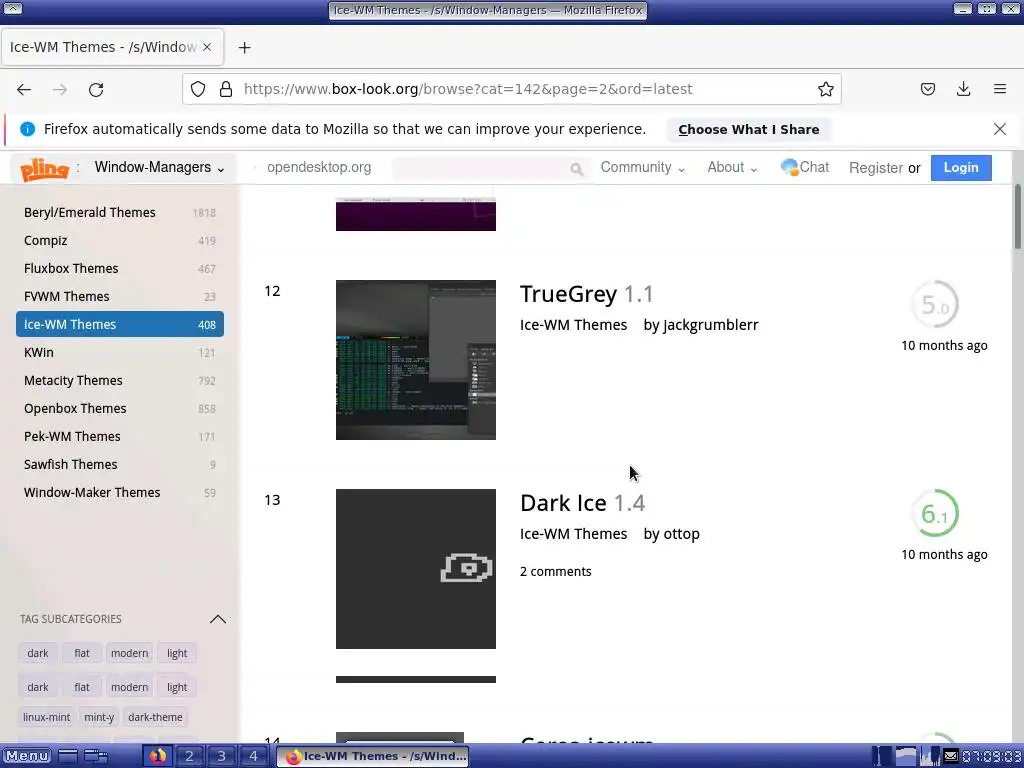Open the tracking protection shield icon
The height and width of the screenshot is (768, 1024).
coord(198,89)
